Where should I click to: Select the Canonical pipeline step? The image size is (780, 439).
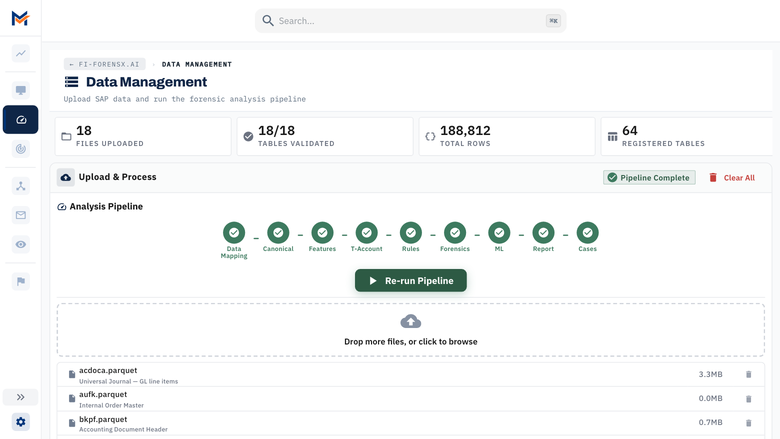(x=278, y=237)
